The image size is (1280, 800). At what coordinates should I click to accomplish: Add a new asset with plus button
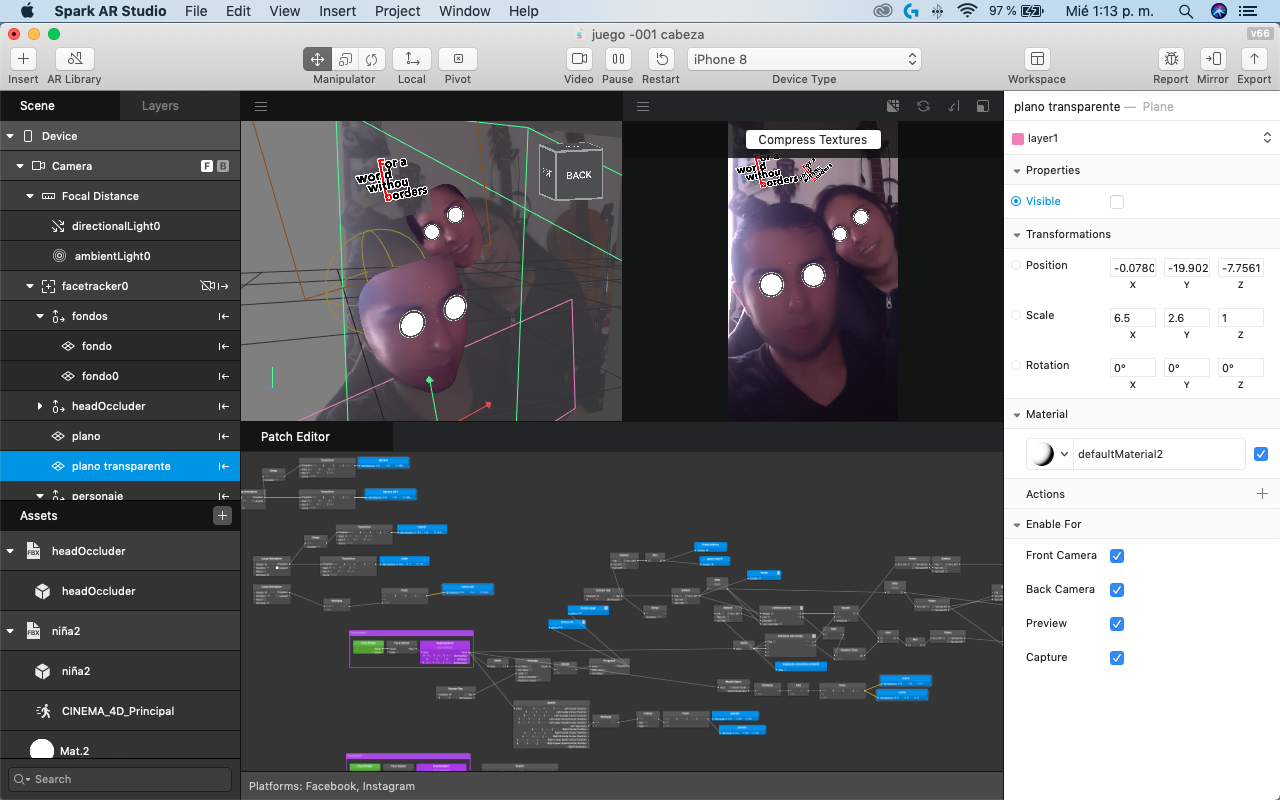(x=222, y=516)
